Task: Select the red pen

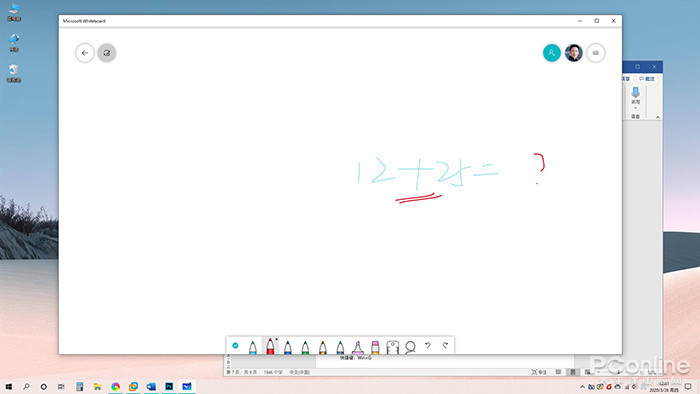Action: tap(270, 346)
